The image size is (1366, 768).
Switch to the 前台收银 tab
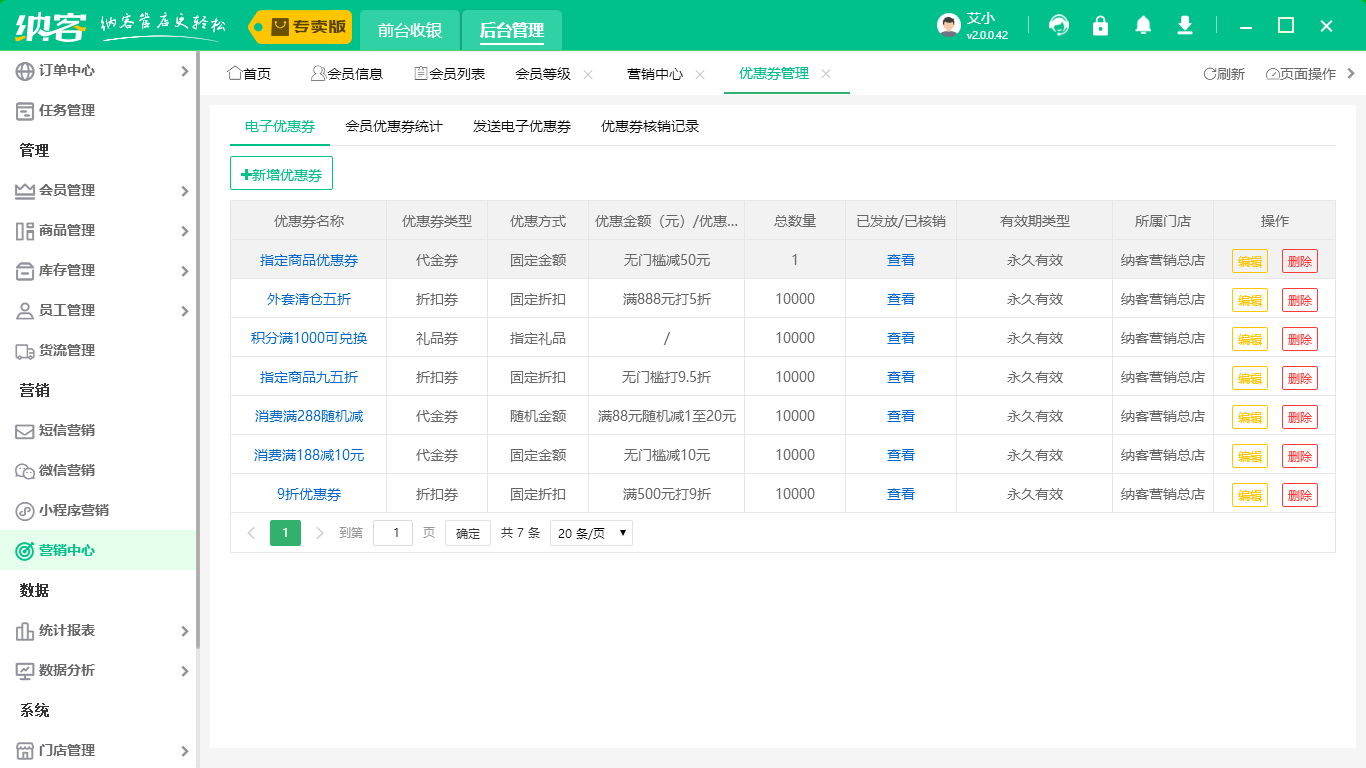click(x=410, y=30)
